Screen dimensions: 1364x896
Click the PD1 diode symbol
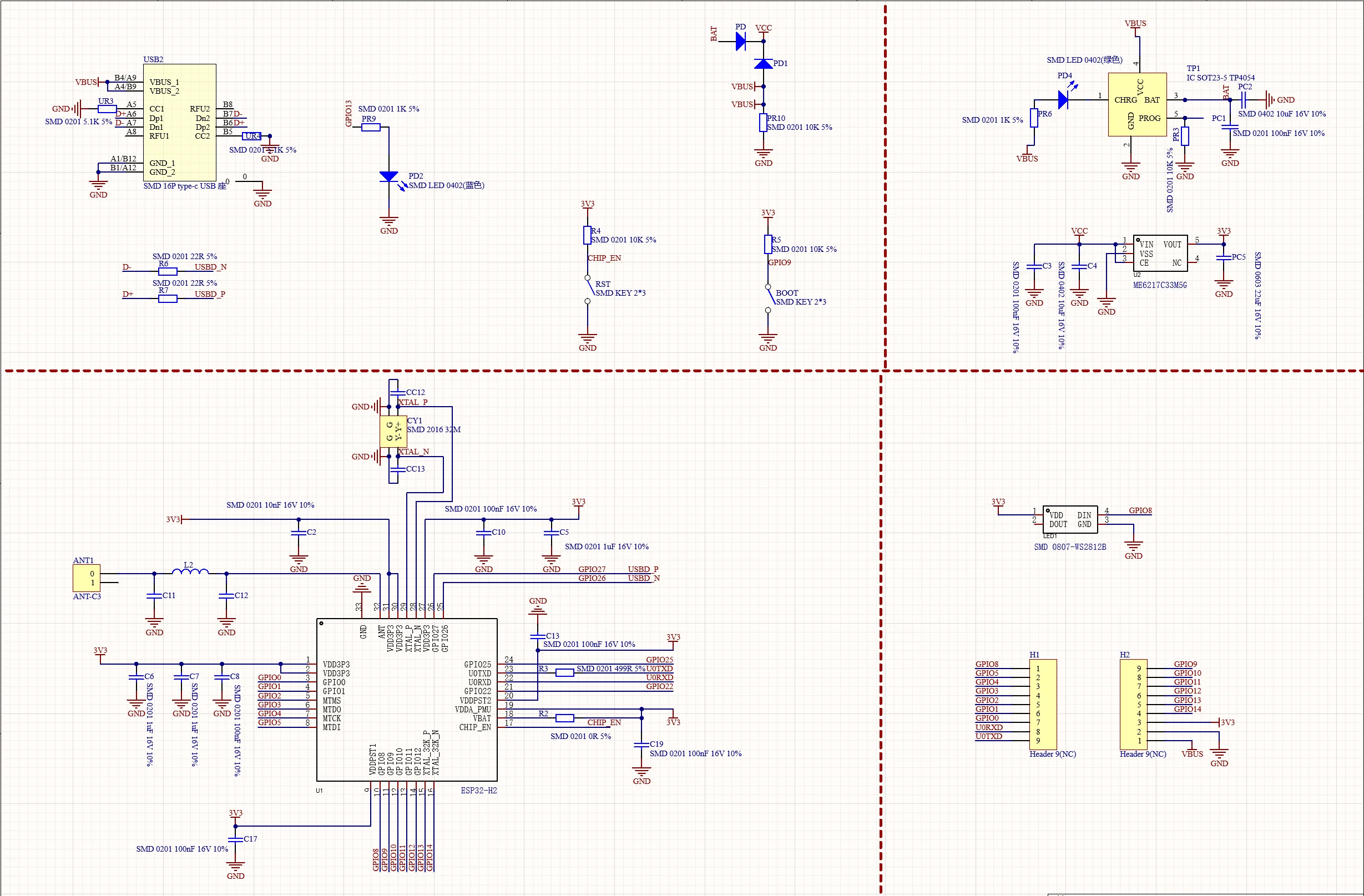point(764,64)
